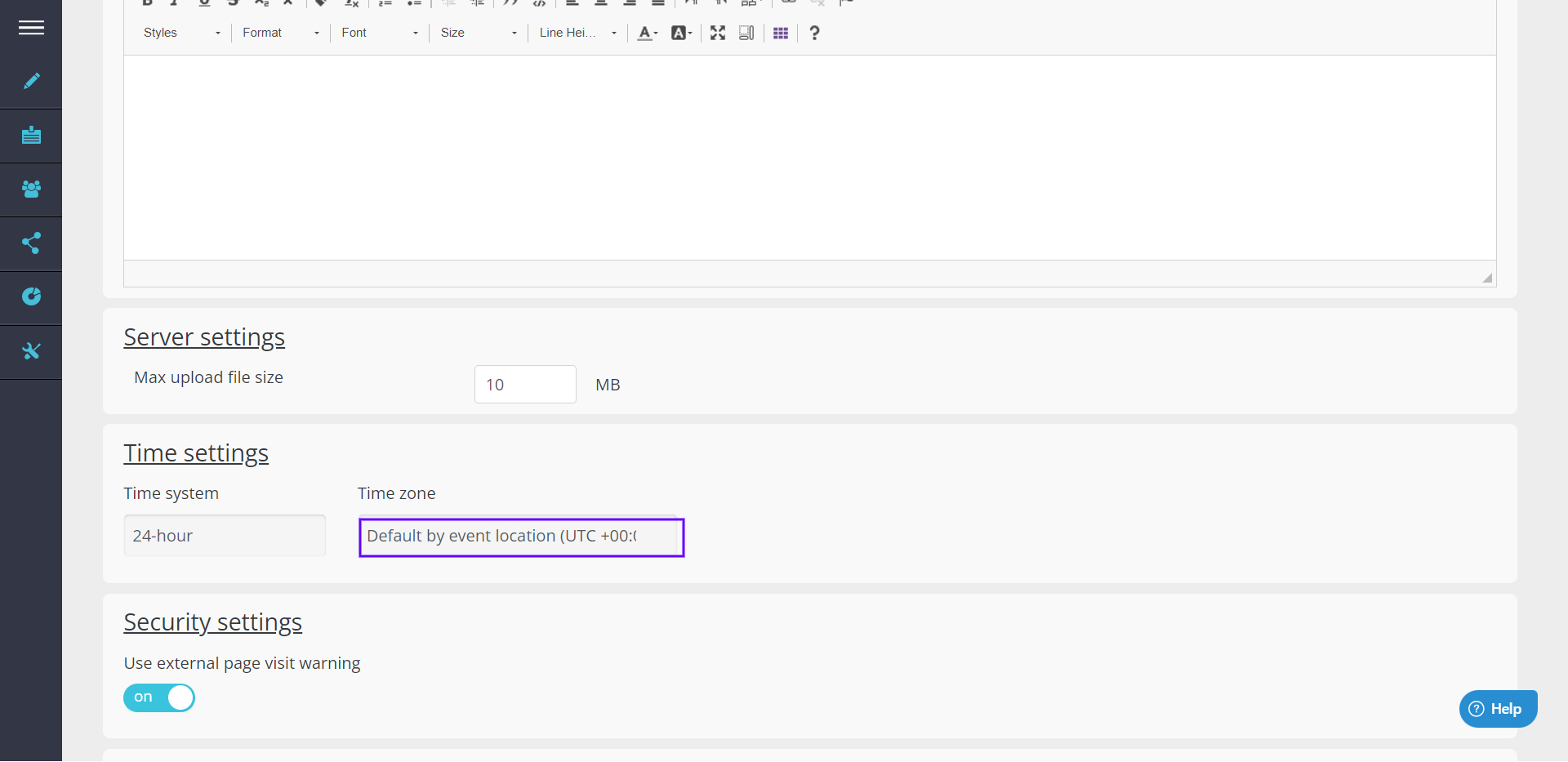Maximize the editor with fullscreen icon
Screen dimensions: 1568x762
[717, 33]
